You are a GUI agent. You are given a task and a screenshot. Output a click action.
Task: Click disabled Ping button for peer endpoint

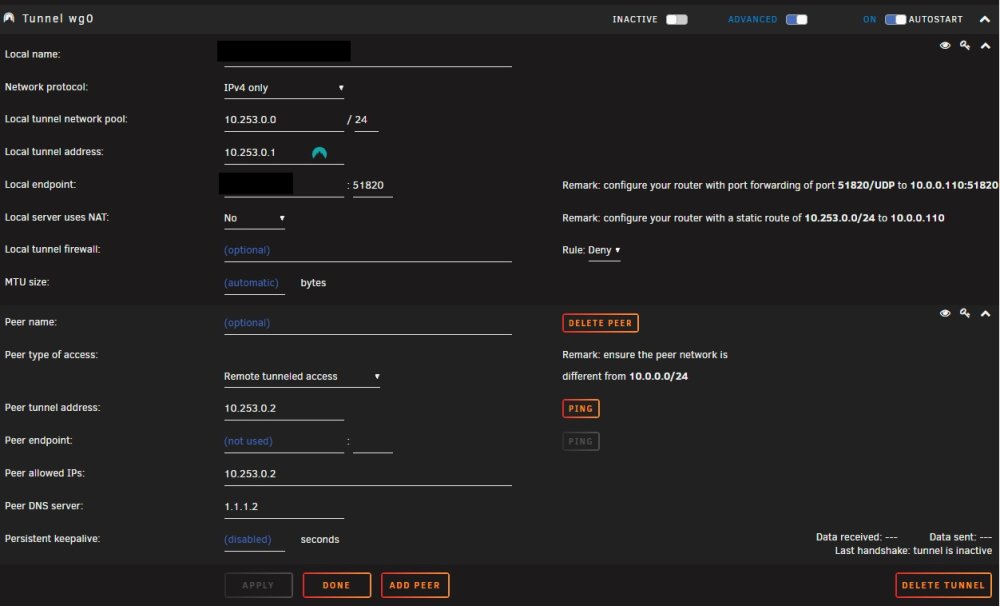(580, 441)
